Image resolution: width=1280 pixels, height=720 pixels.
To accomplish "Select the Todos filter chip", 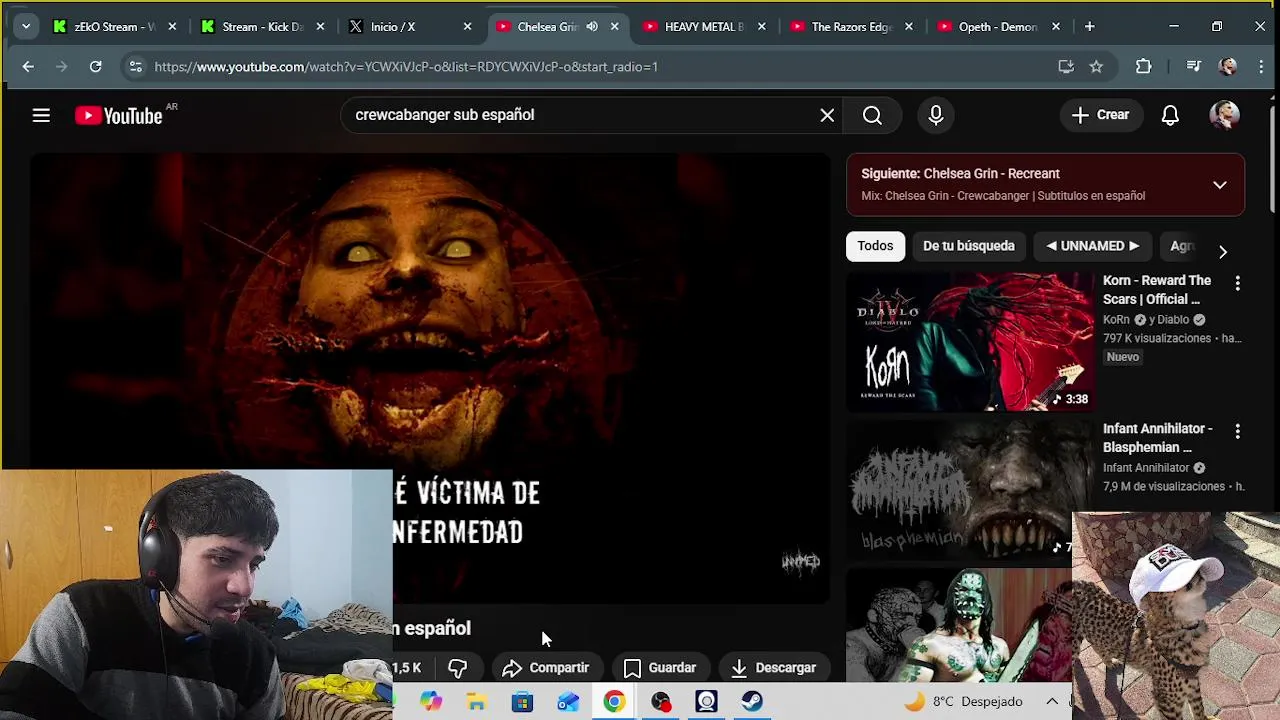I will [875, 246].
